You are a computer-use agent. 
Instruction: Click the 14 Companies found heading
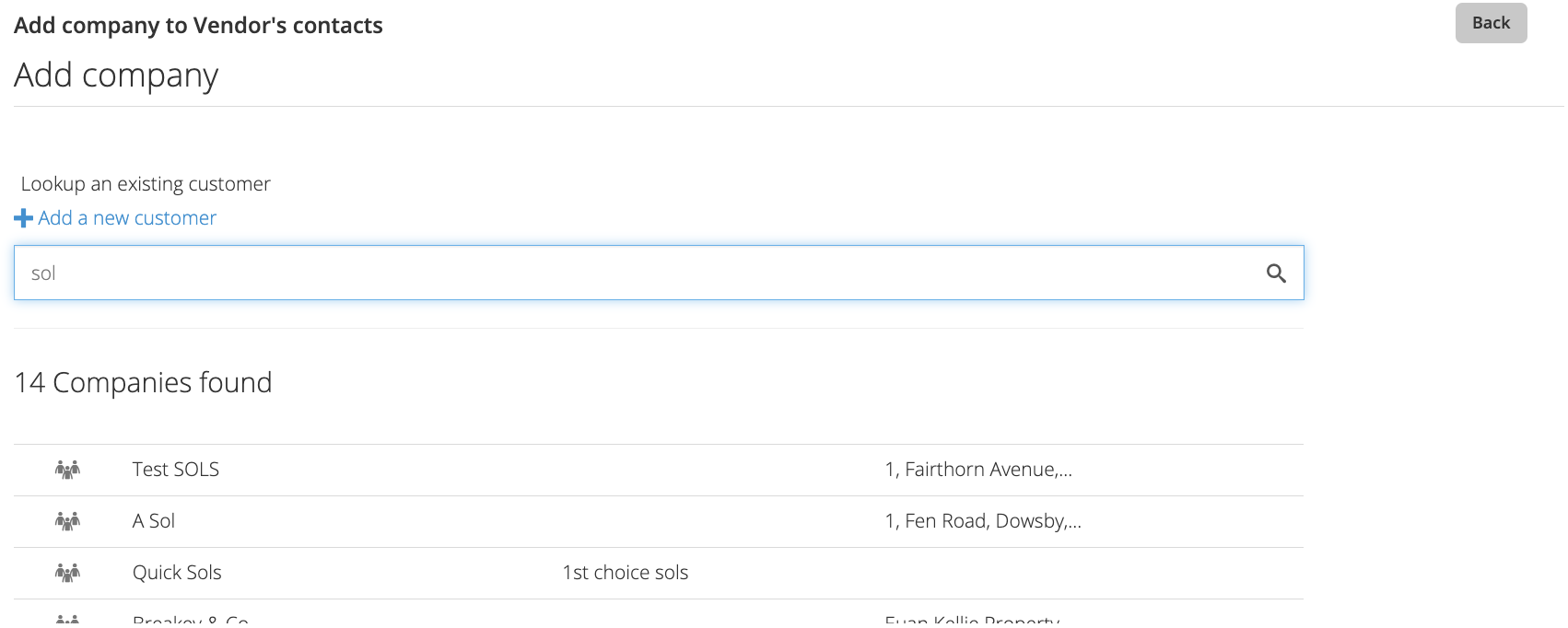coord(143,382)
